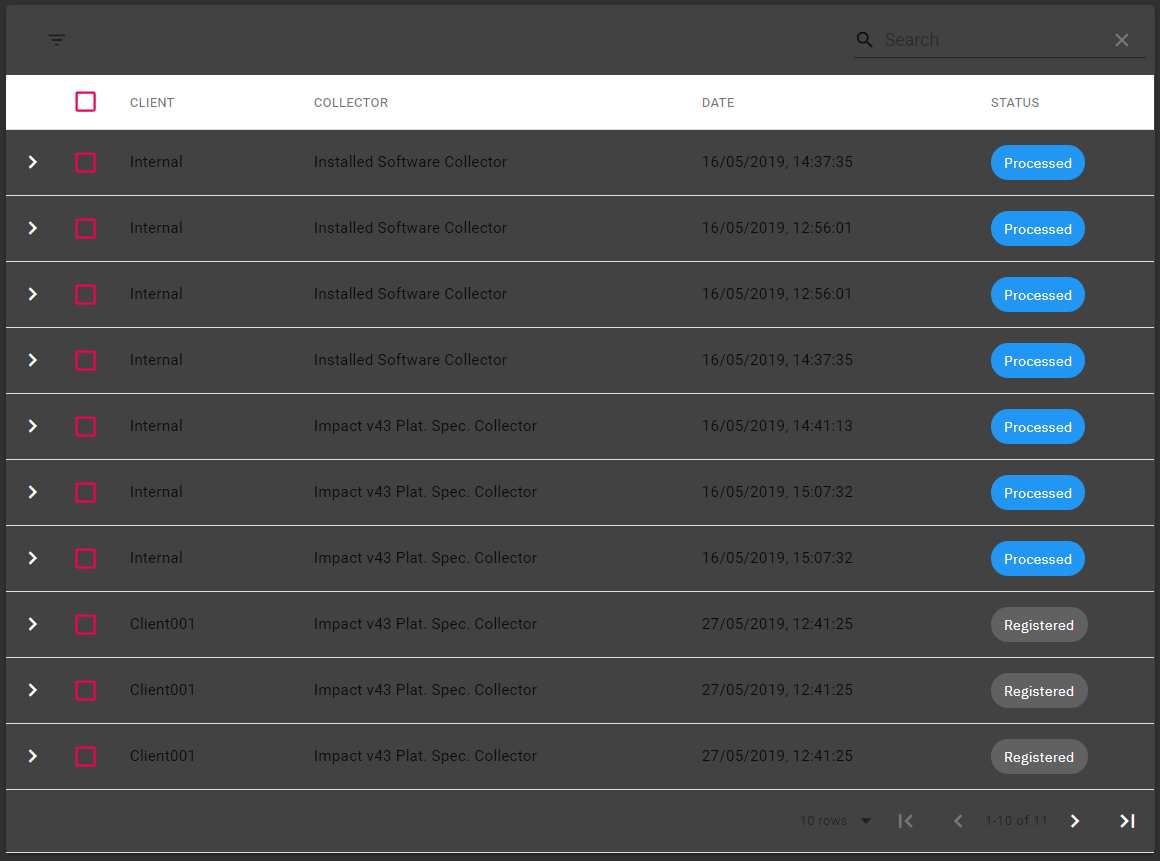Select the 10 rows page size control

825,821
